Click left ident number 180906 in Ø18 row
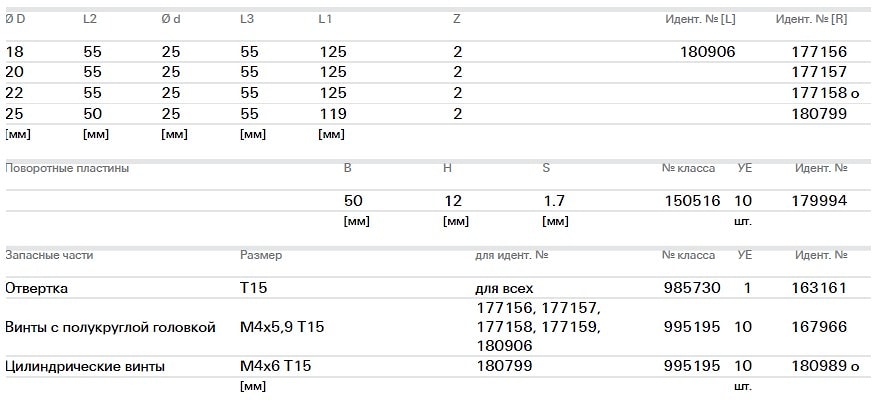Screen dimensions: 876x400 tap(707, 52)
